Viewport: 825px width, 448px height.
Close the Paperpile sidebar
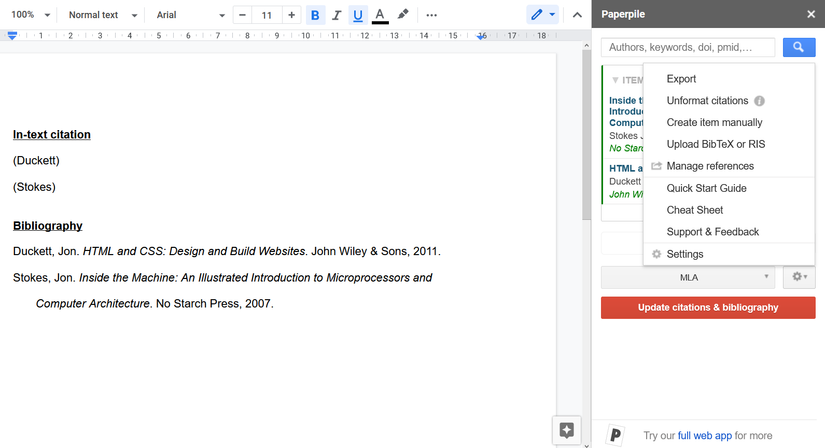coord(811,14)
